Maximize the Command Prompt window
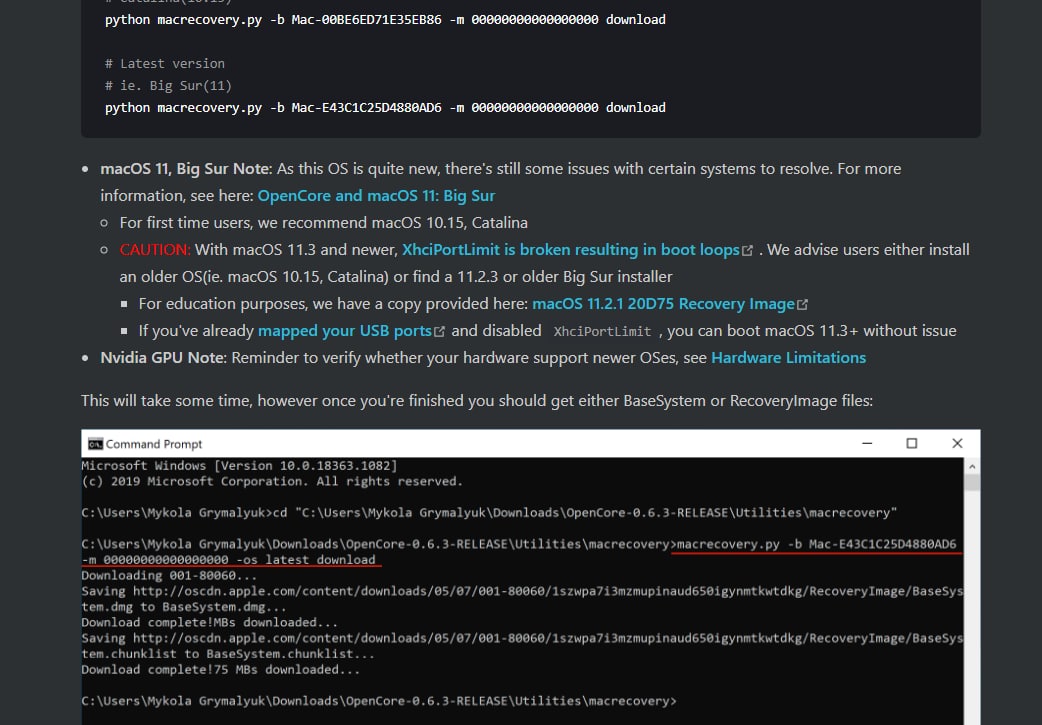This screenshot has height=725, width=1042. (912, 443)
